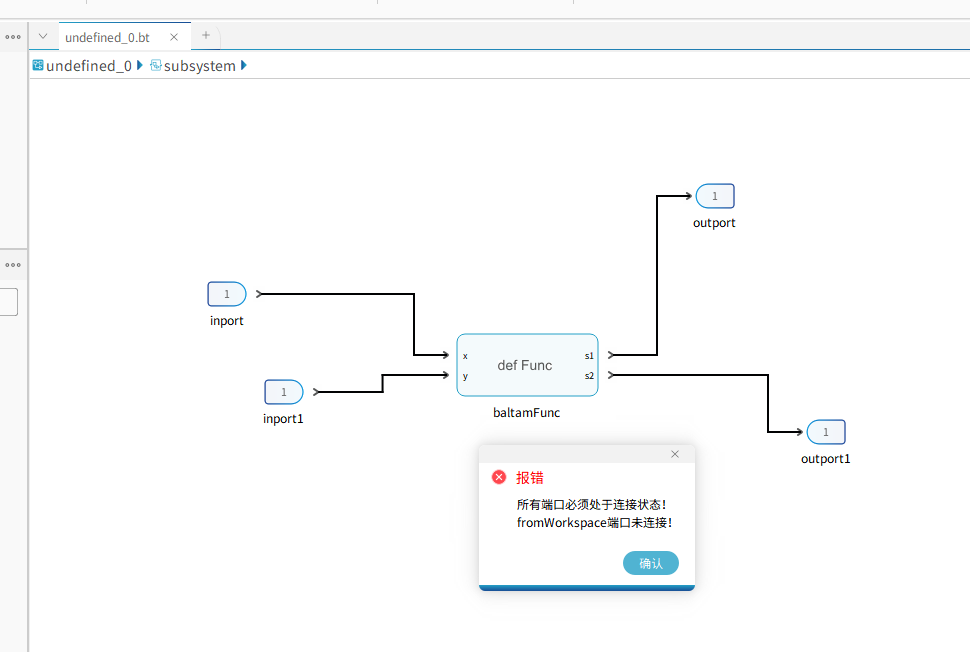Add a new tab with plus button

(x=206, y=35)
